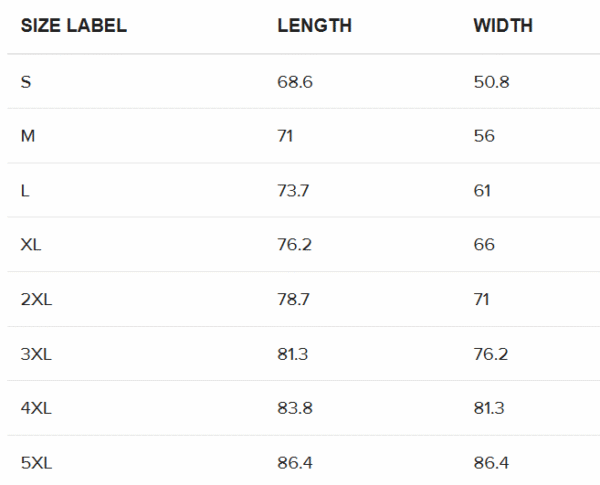Image resolution: width=600 pixels, height=485 pixels.
Task: Select the 3XL size row label
Action: 36,354
